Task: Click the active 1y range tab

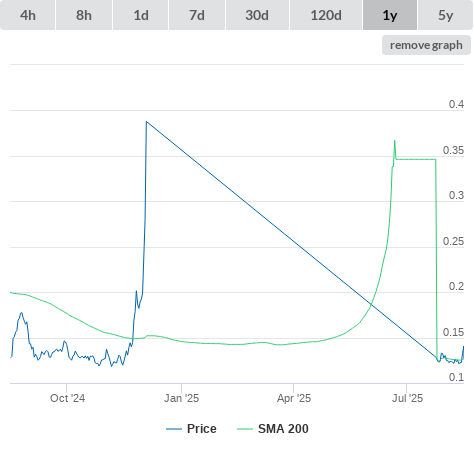Action: 390,15
